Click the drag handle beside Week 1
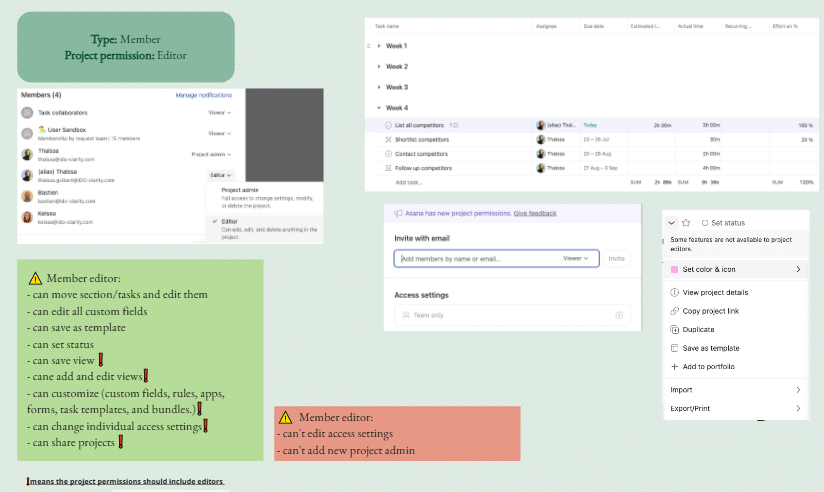This screenshot has height=492, width=824. point(368,46)
